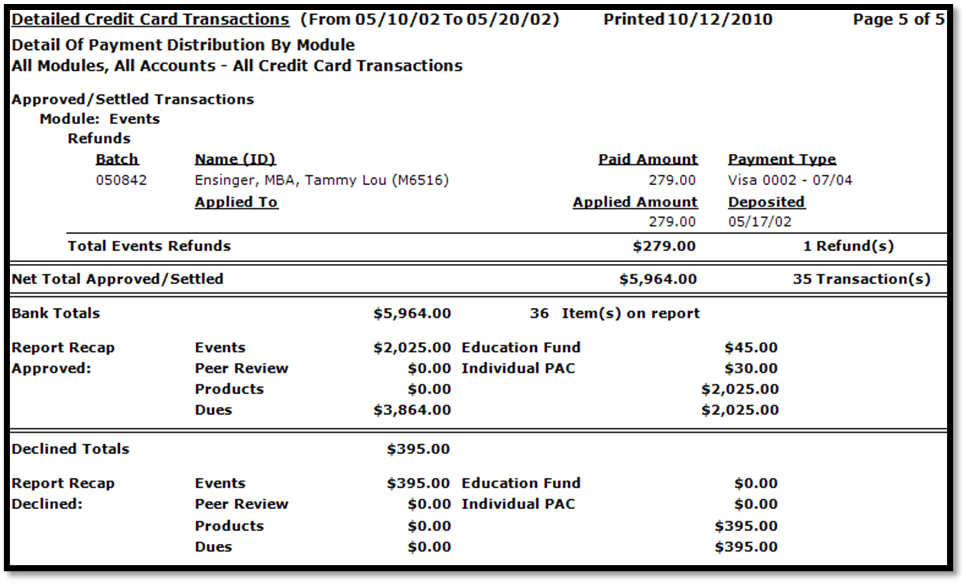Click the approved Individual PAC $30.00 amount
The width and height of the screenshot is (966, 584).
(x=751, y=368)
